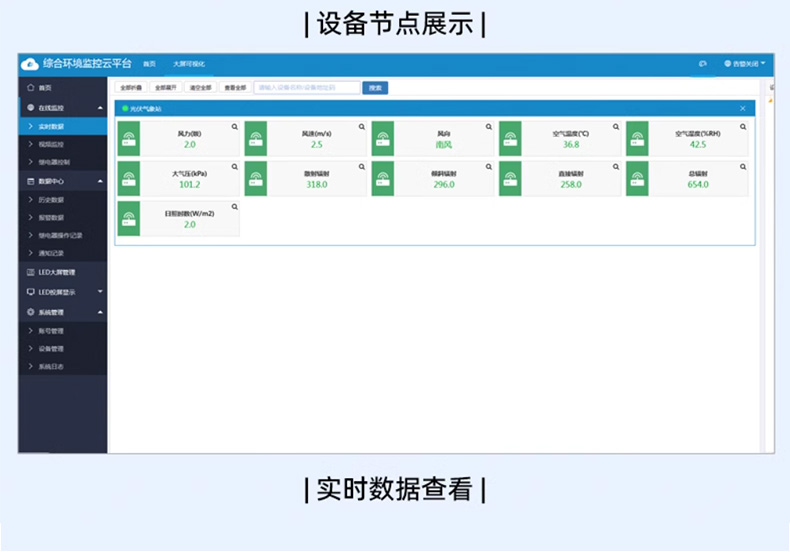The width and height of the screenshot is (790, 552).
Task: Click the 总辐射 value 654.0
Action: pos(698,185)
